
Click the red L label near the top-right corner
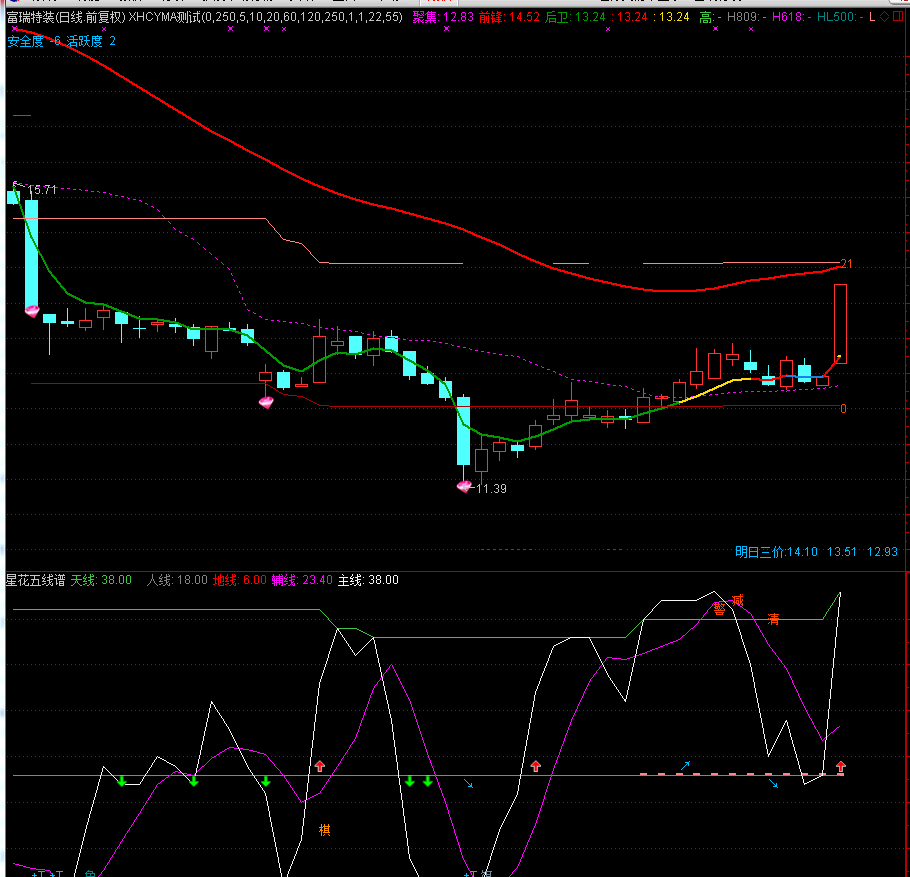[872, 17]
